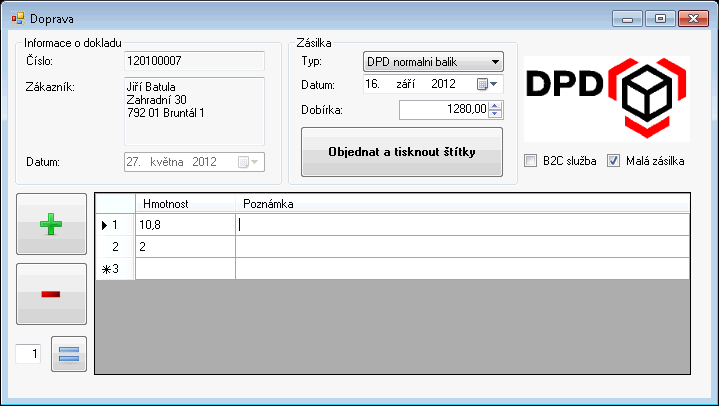The width and height of the screenshot is (719, 406).
Task: Click the grid top-left select-all corner
Action: pos(115,203)
